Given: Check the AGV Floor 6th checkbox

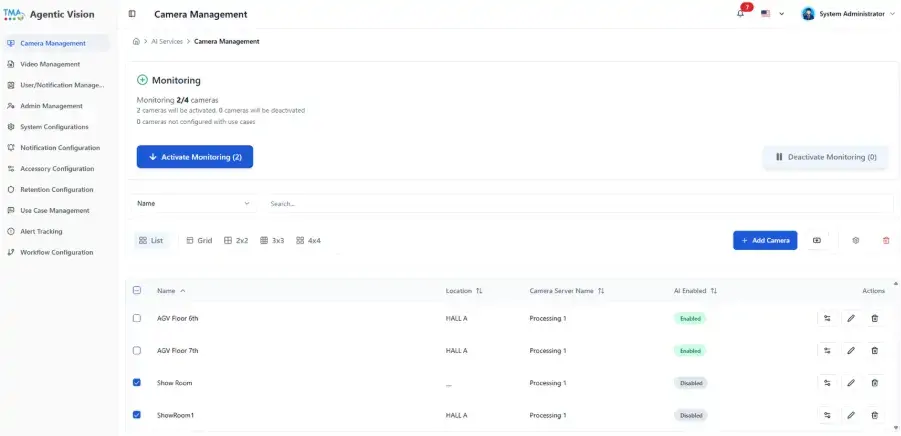Looking at the screenshot, I should tap(137, 318).
